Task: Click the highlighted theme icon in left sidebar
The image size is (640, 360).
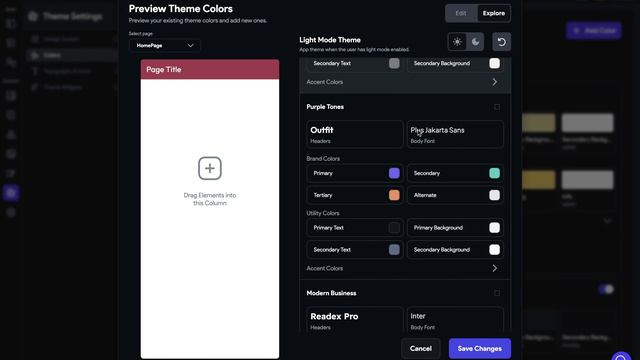Action: 11,193
